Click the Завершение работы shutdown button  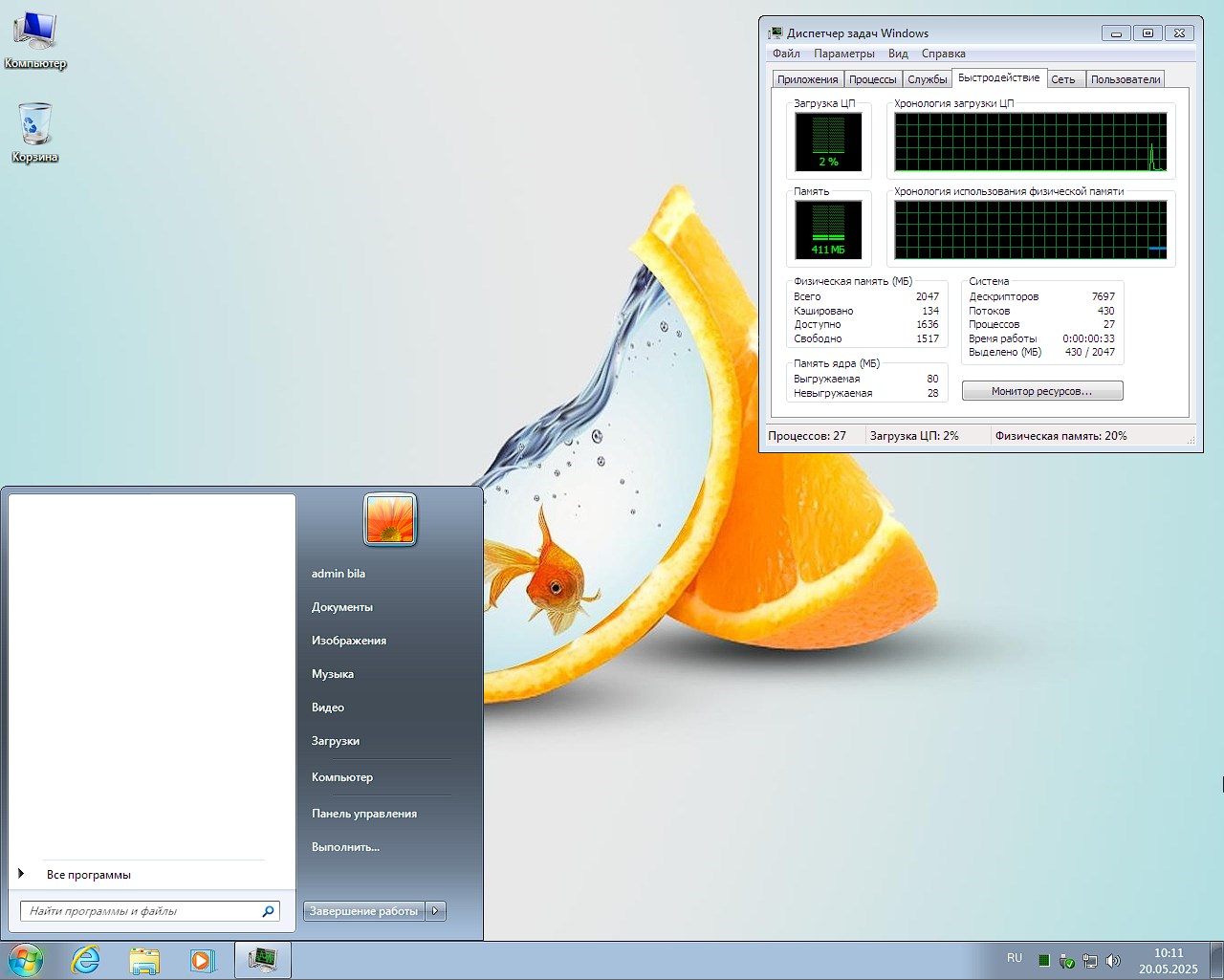(x=364, y=911)
